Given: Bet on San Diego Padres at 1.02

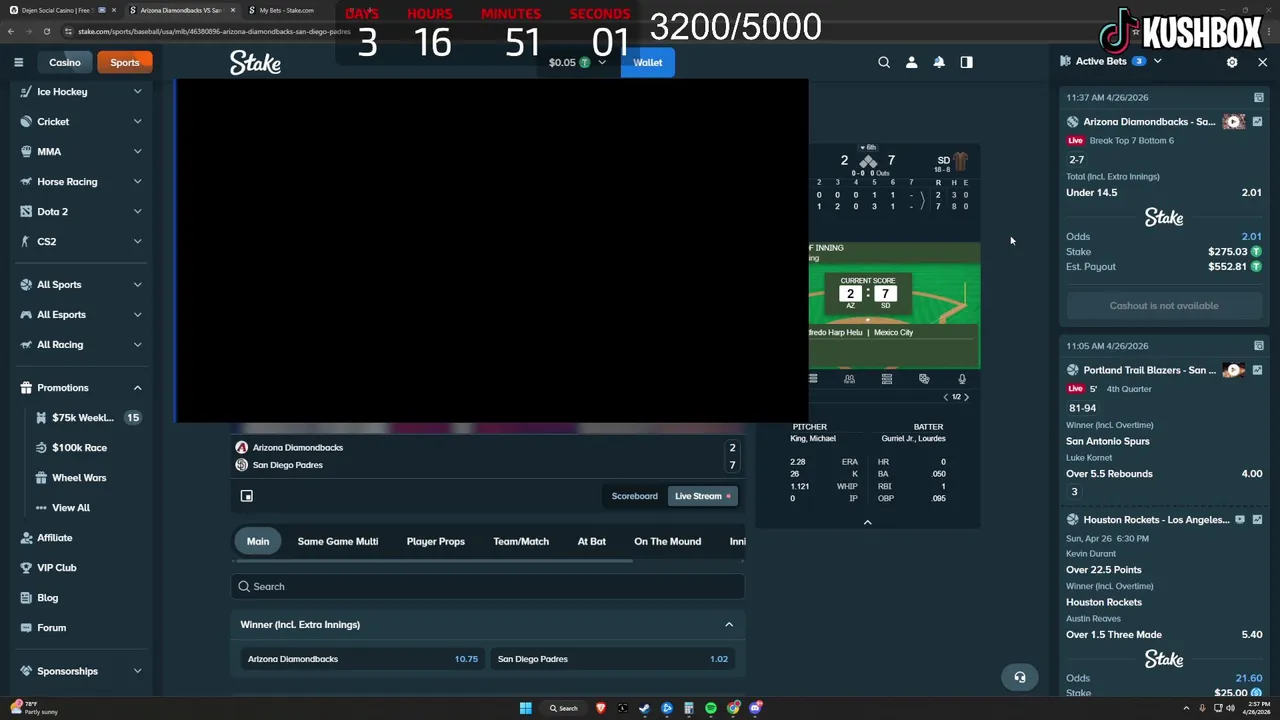Looking at the screenshot, I should (x=613, y=659).
